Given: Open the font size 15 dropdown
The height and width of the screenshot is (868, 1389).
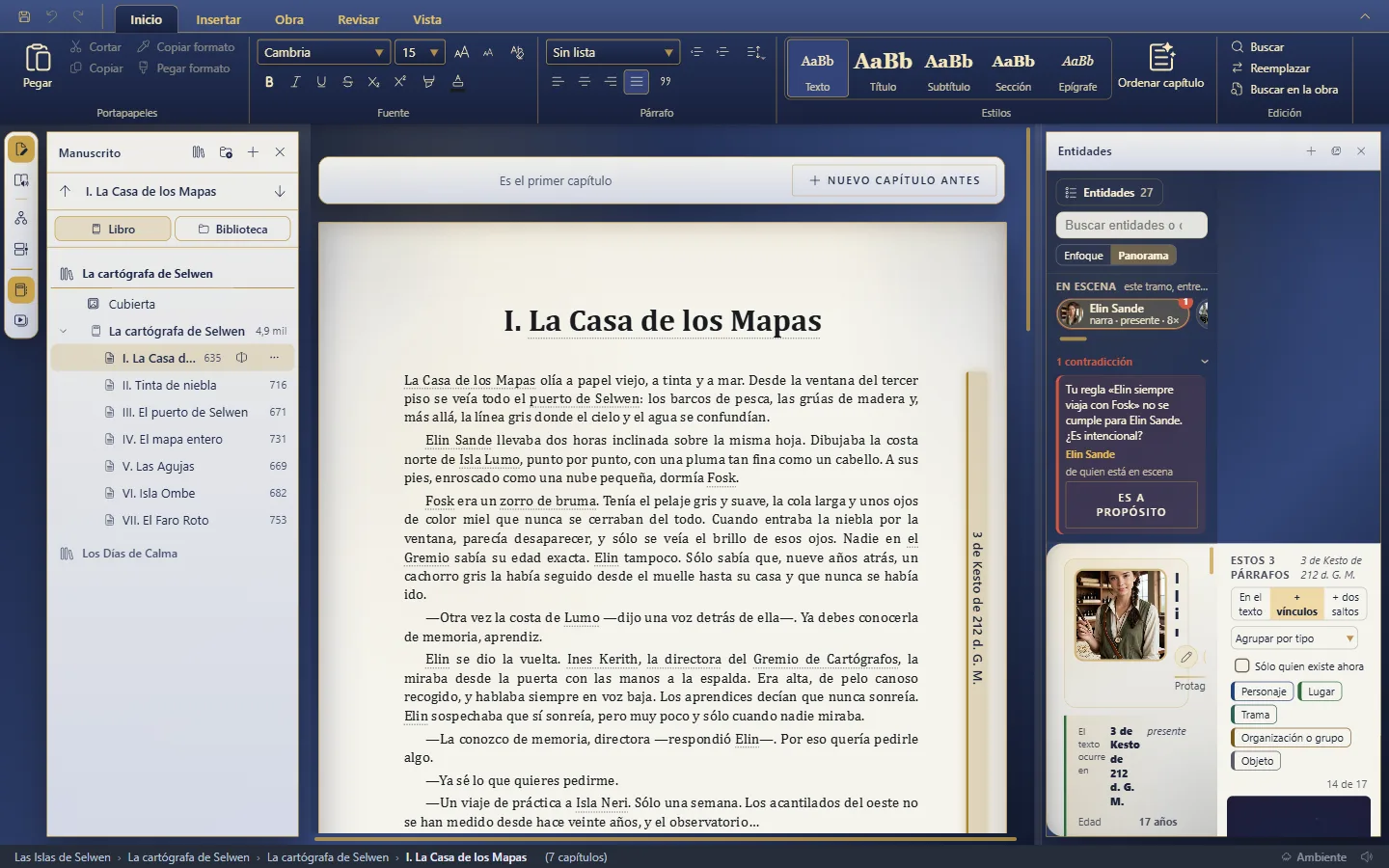Looking at the screenshot, I should [420, 52].
